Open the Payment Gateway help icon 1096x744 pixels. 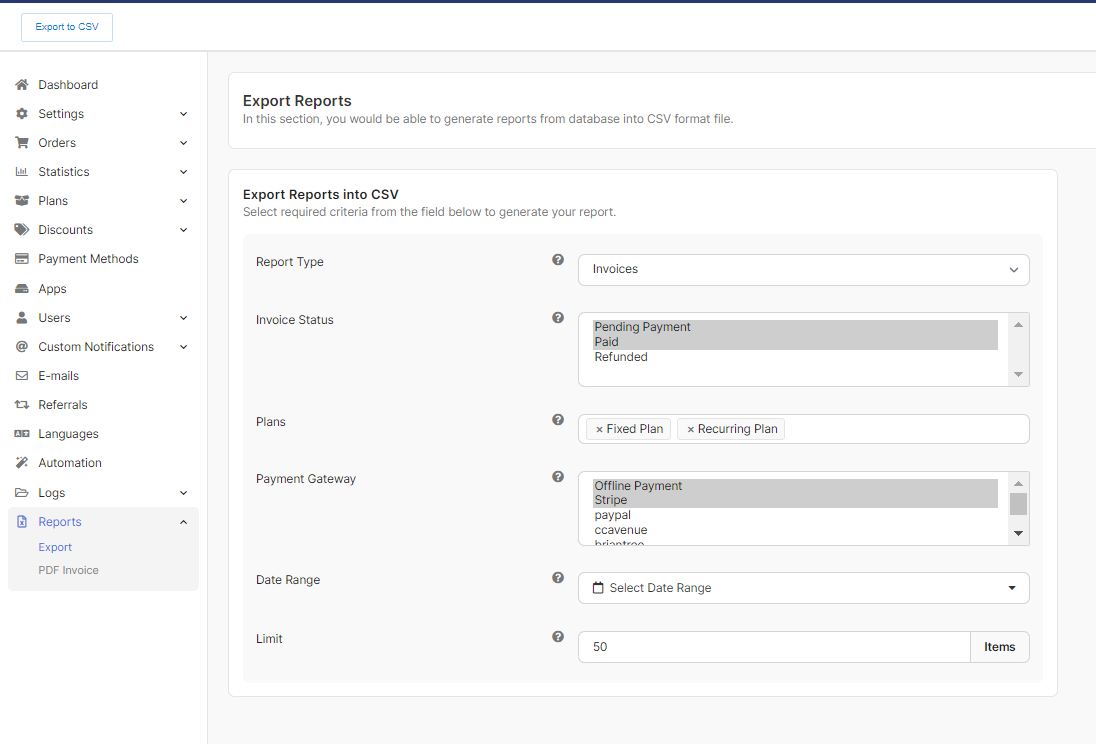[x=558, y=477]
